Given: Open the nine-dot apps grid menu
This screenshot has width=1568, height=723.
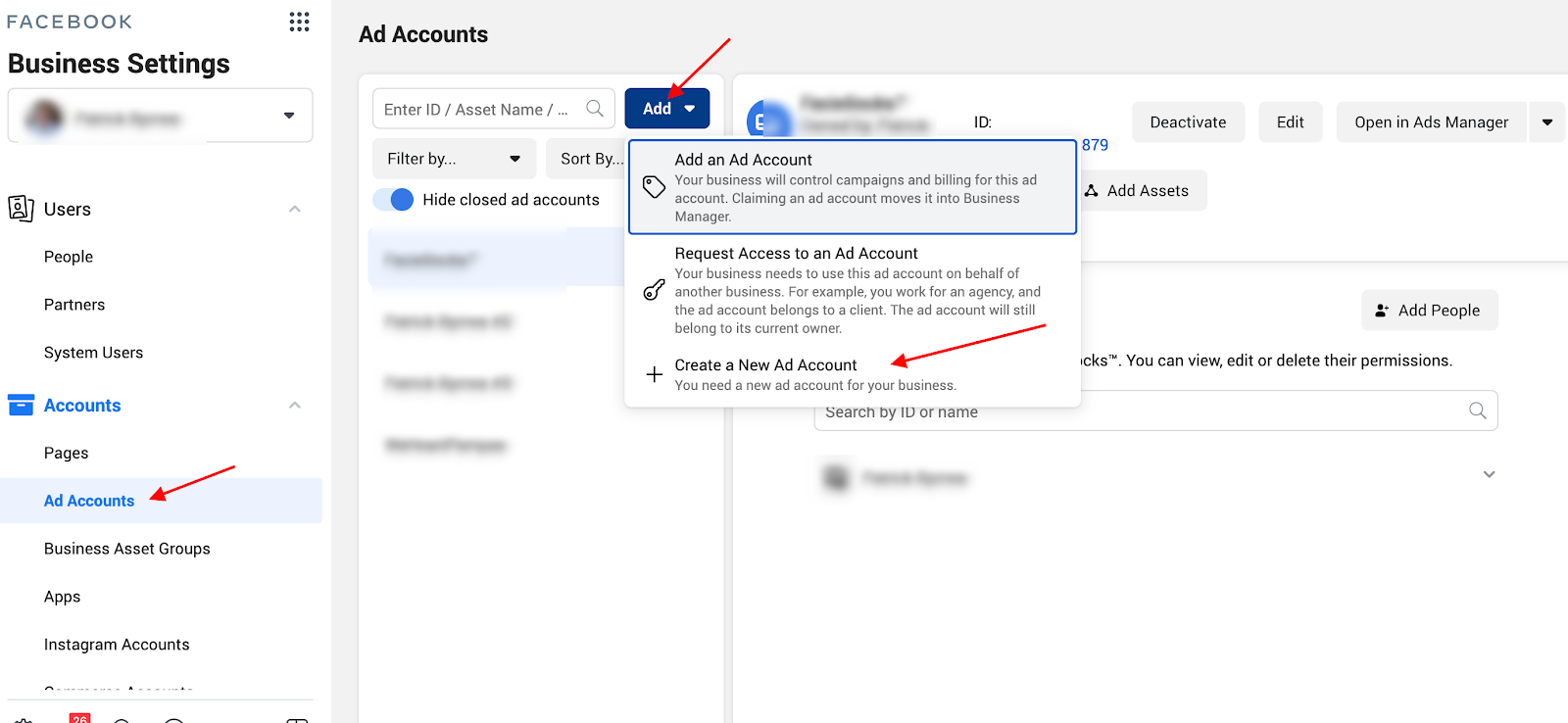Looking at the screenshot, I should click(299, 22).
